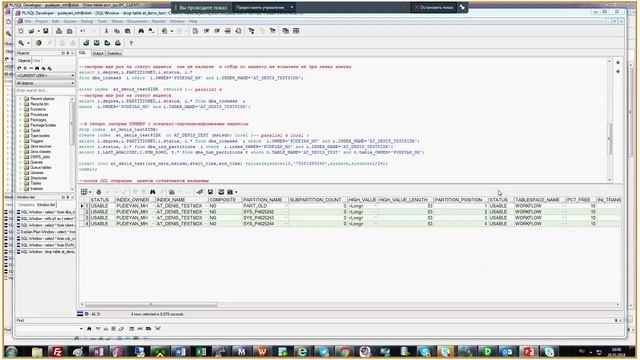Select 'SQL Window - drop table at_denis' list entry
This screenshot has height=360, width=640.
tap(46, 252)
